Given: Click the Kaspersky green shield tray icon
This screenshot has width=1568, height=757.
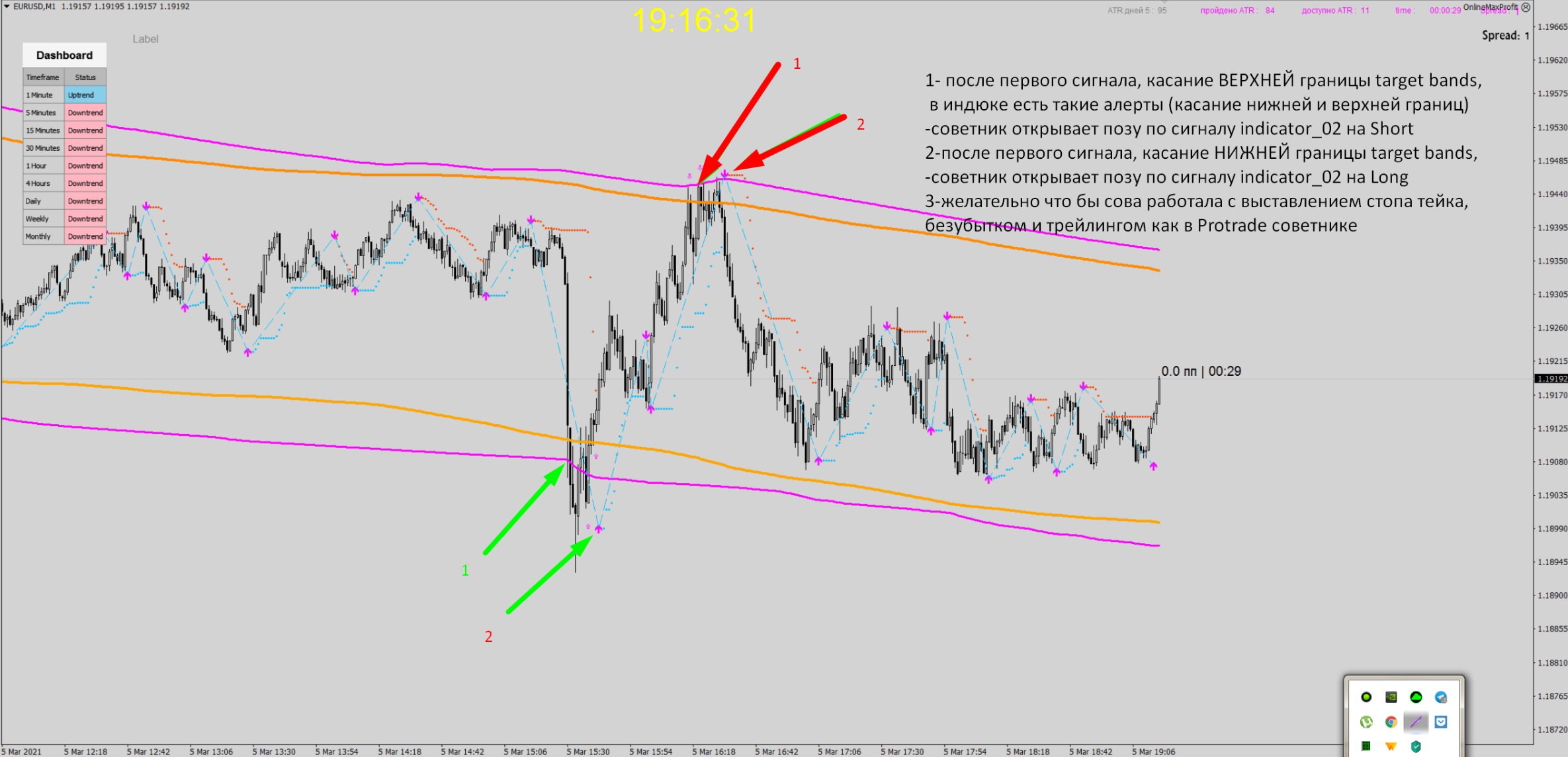Looking at the screenshot, I should [1416, 746].
